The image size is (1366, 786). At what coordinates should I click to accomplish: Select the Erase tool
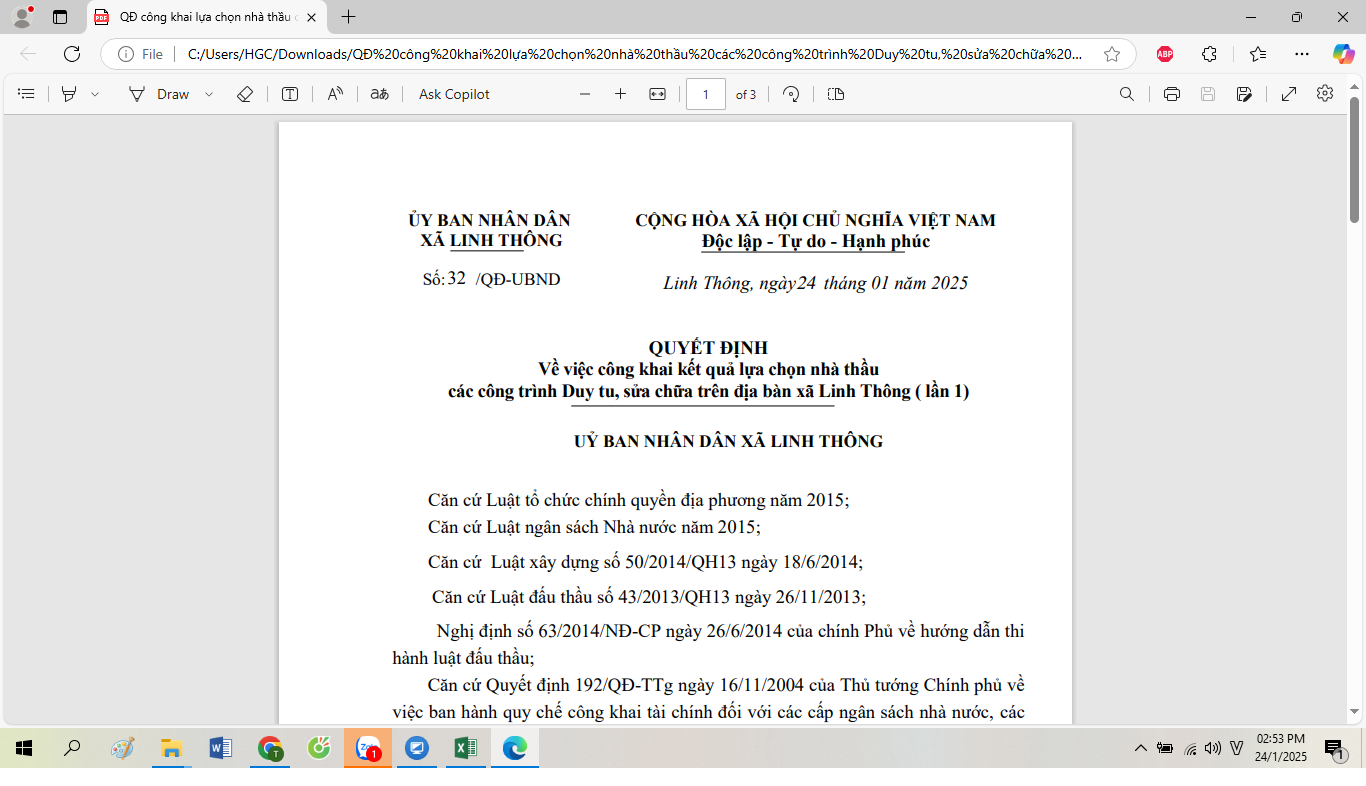coord(245,94)
